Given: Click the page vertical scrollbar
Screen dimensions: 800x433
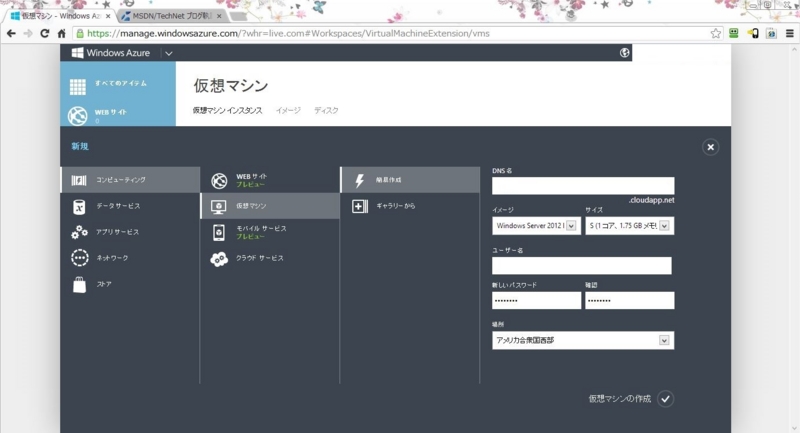Looking at the screenshot, I should (794, 239).
